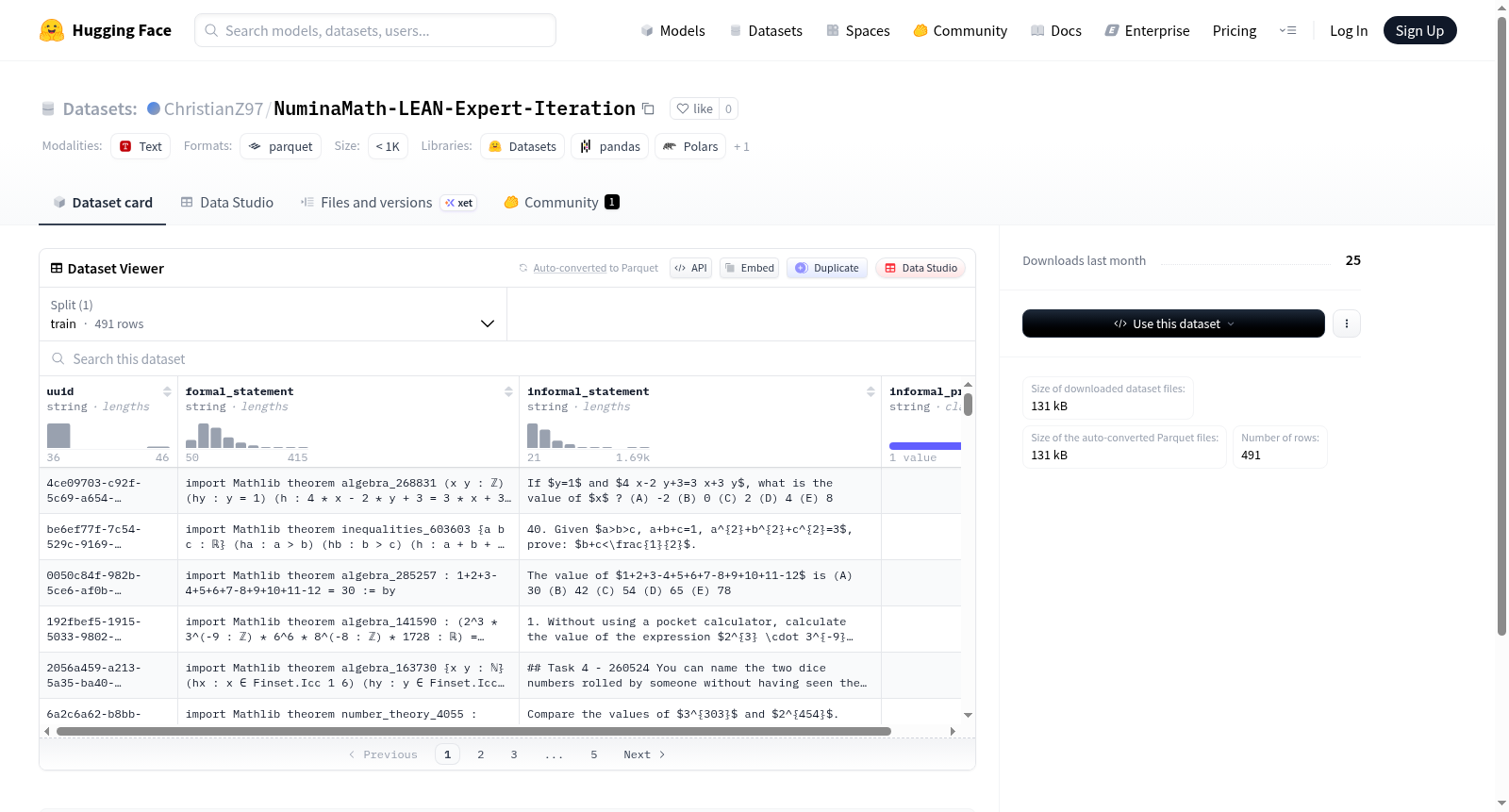The image size is (1509, 812).
Task: Open Community in top navigation
Action: 960,30
